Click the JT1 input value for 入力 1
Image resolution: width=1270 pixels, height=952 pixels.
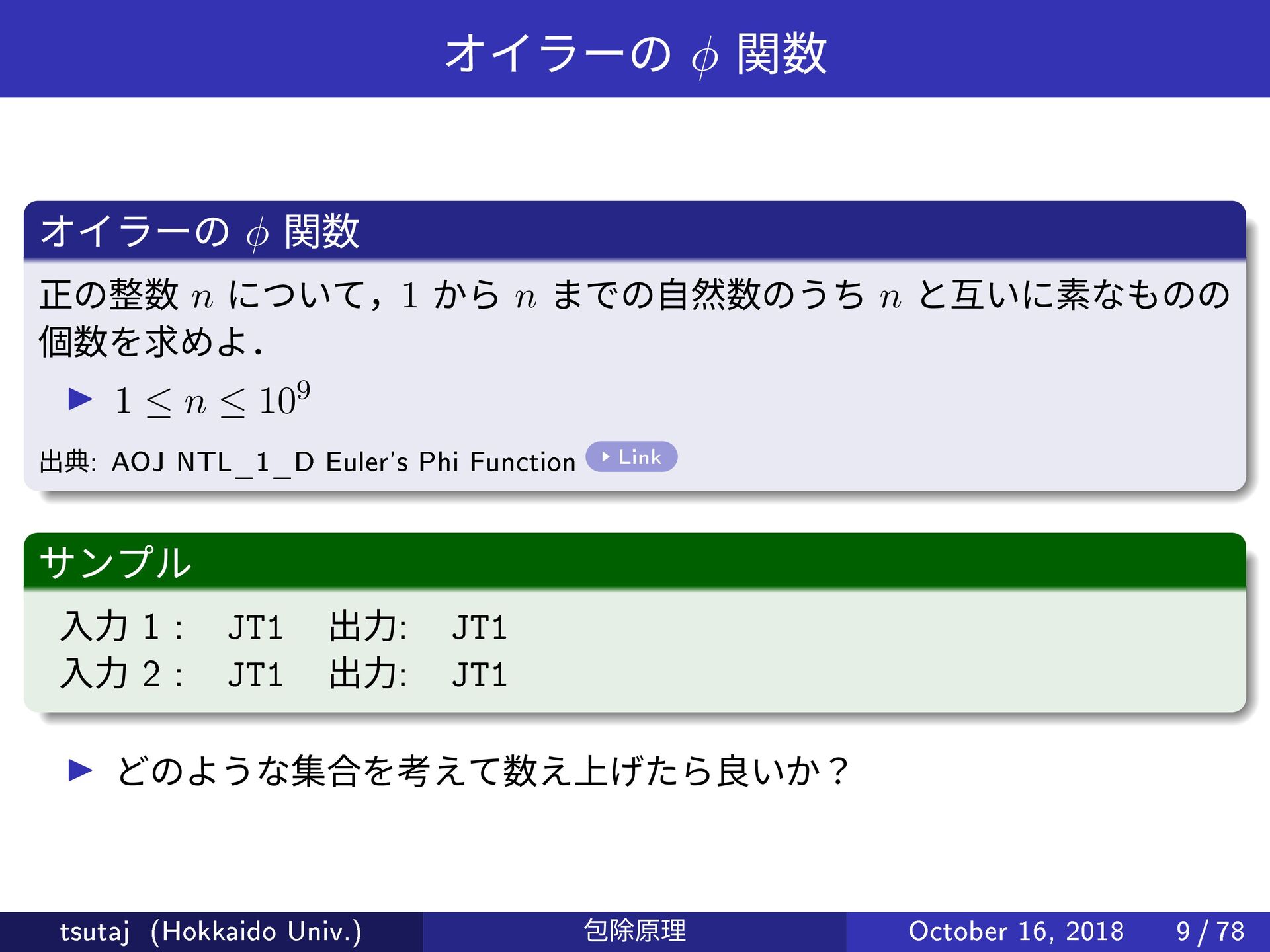(255, 627)
